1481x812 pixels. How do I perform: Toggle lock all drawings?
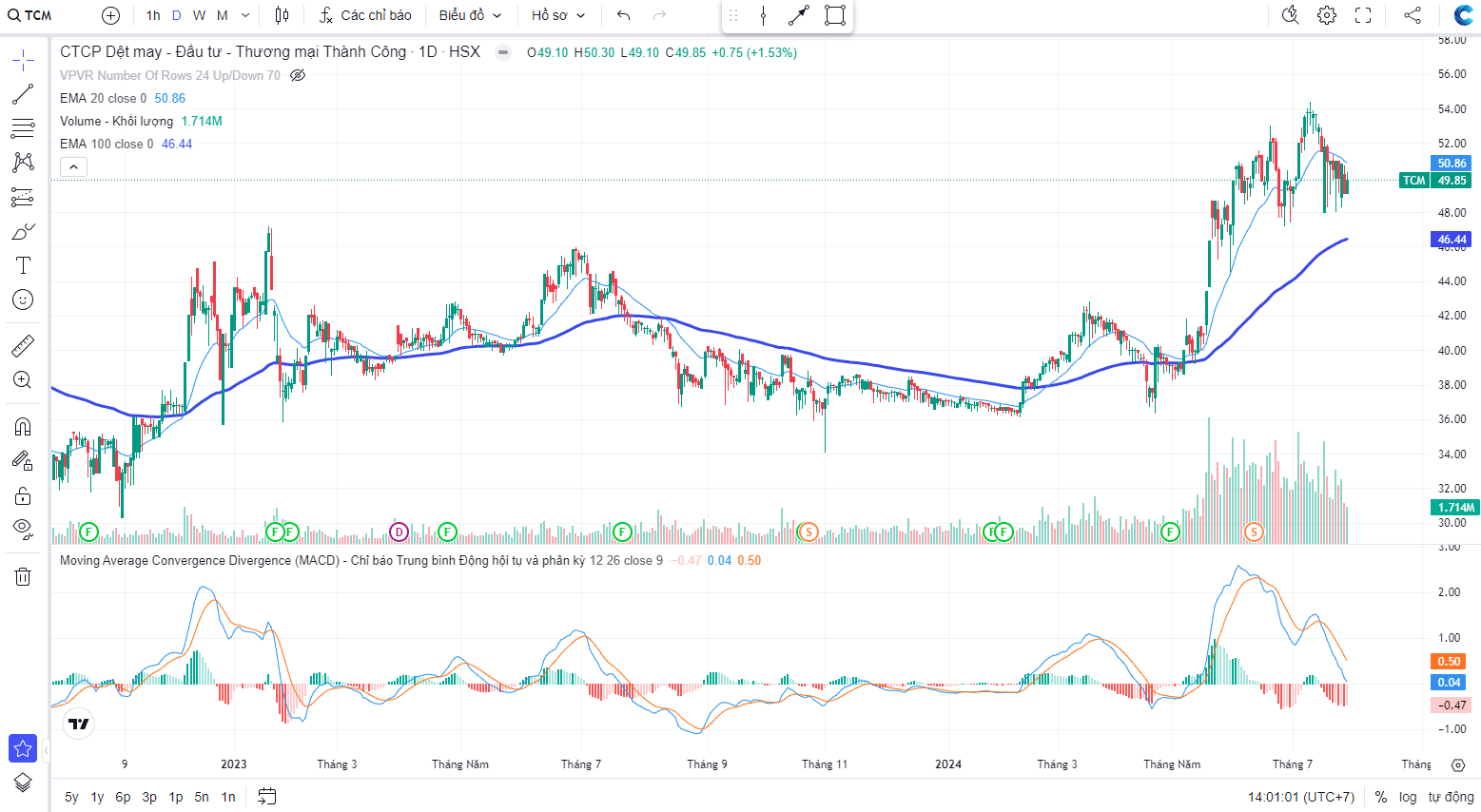23,495
